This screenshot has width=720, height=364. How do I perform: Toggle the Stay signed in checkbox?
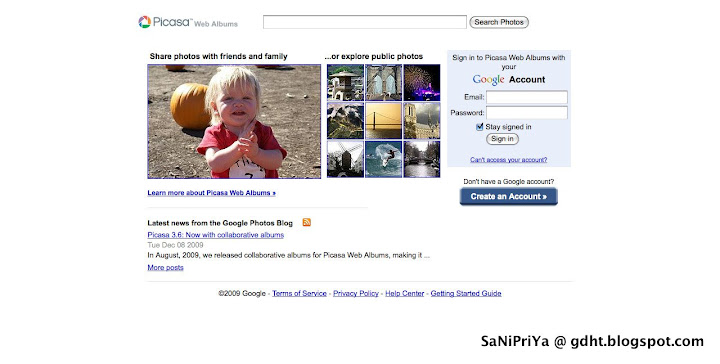[479, 127]
